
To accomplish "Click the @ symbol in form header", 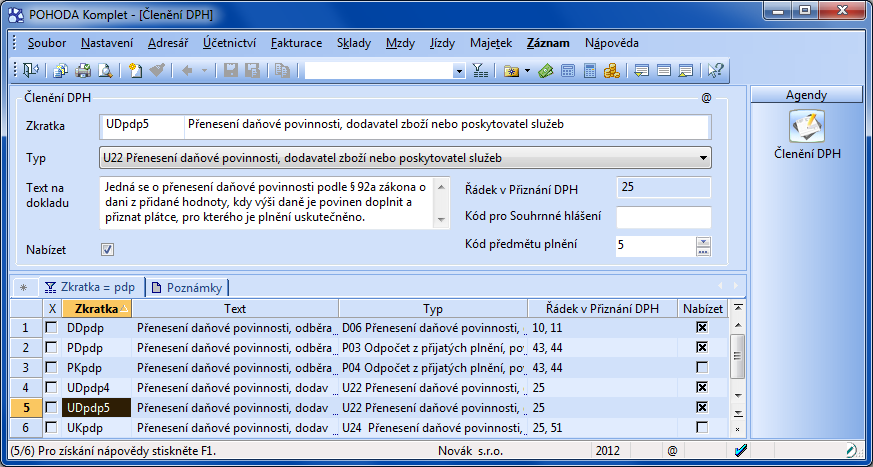I will pos(707,98).
